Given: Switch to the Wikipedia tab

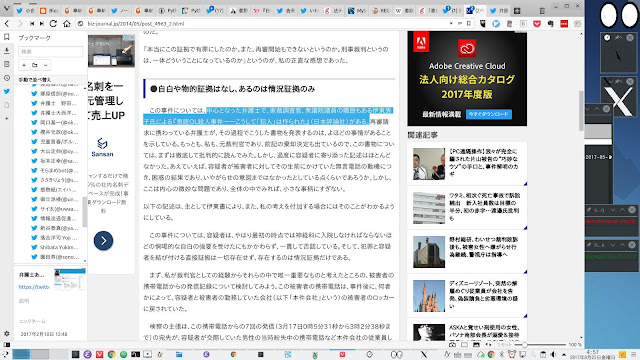Looking at the screenshot, I should pos(404,11).
